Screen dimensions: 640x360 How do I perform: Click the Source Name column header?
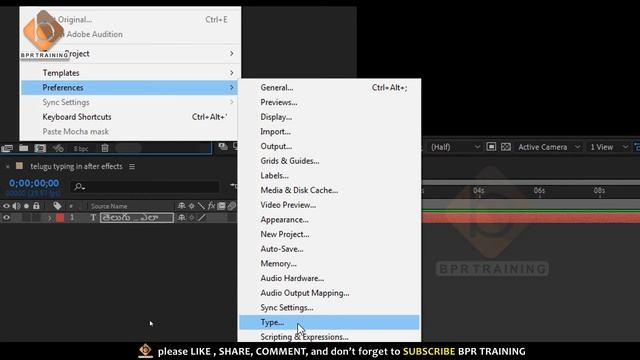coord(109,206)
